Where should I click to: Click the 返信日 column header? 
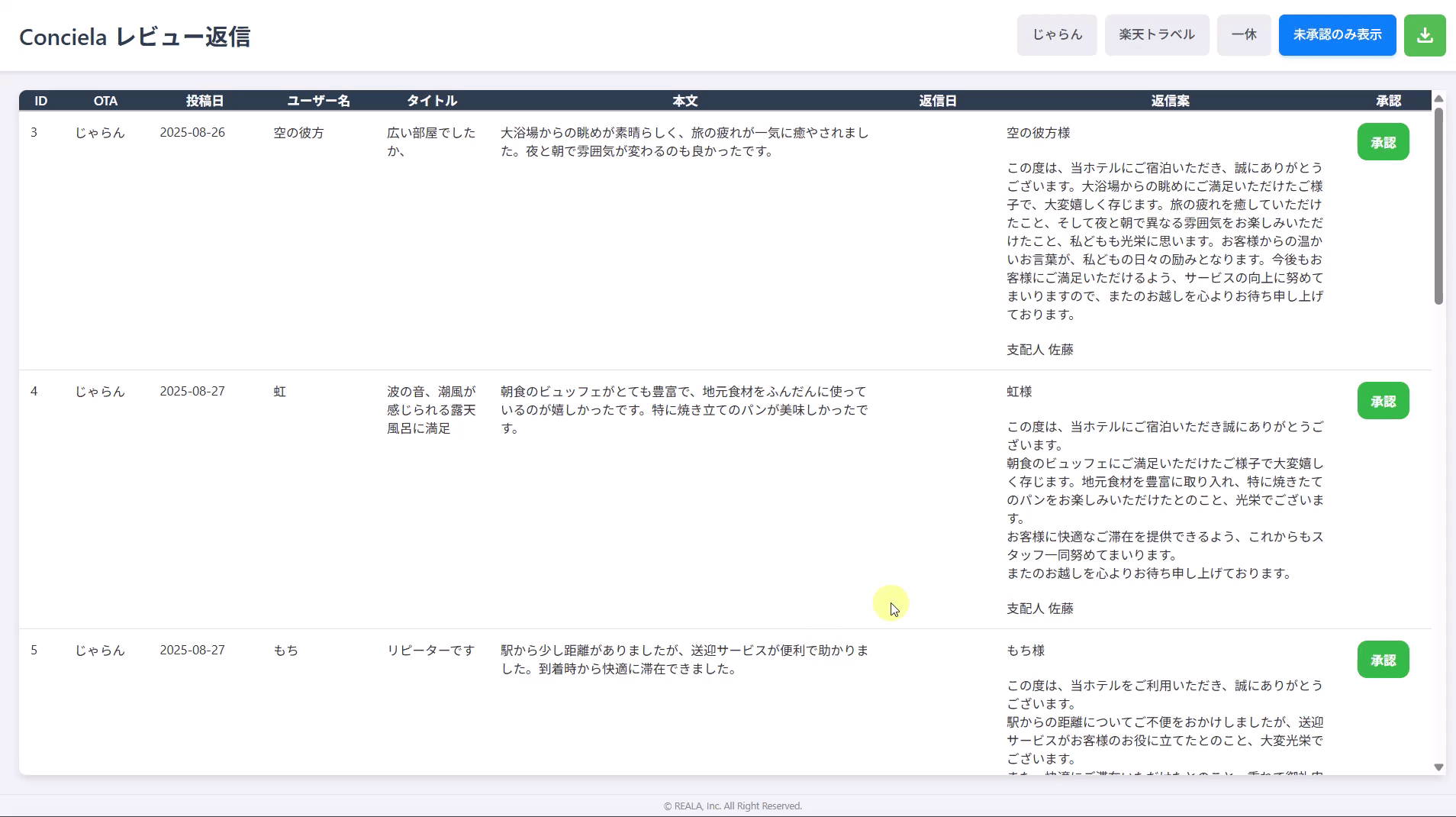coord(937,101)
